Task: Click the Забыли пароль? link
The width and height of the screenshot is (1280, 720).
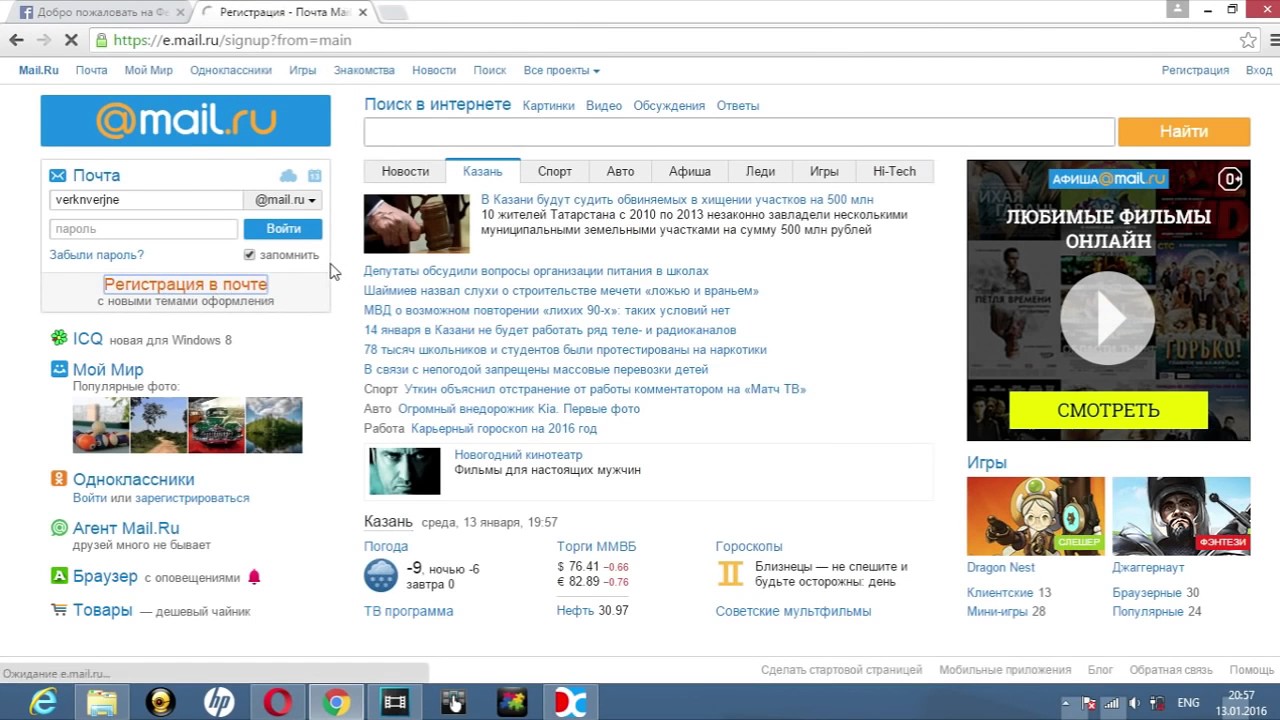Action: click(x=97, y=255)
